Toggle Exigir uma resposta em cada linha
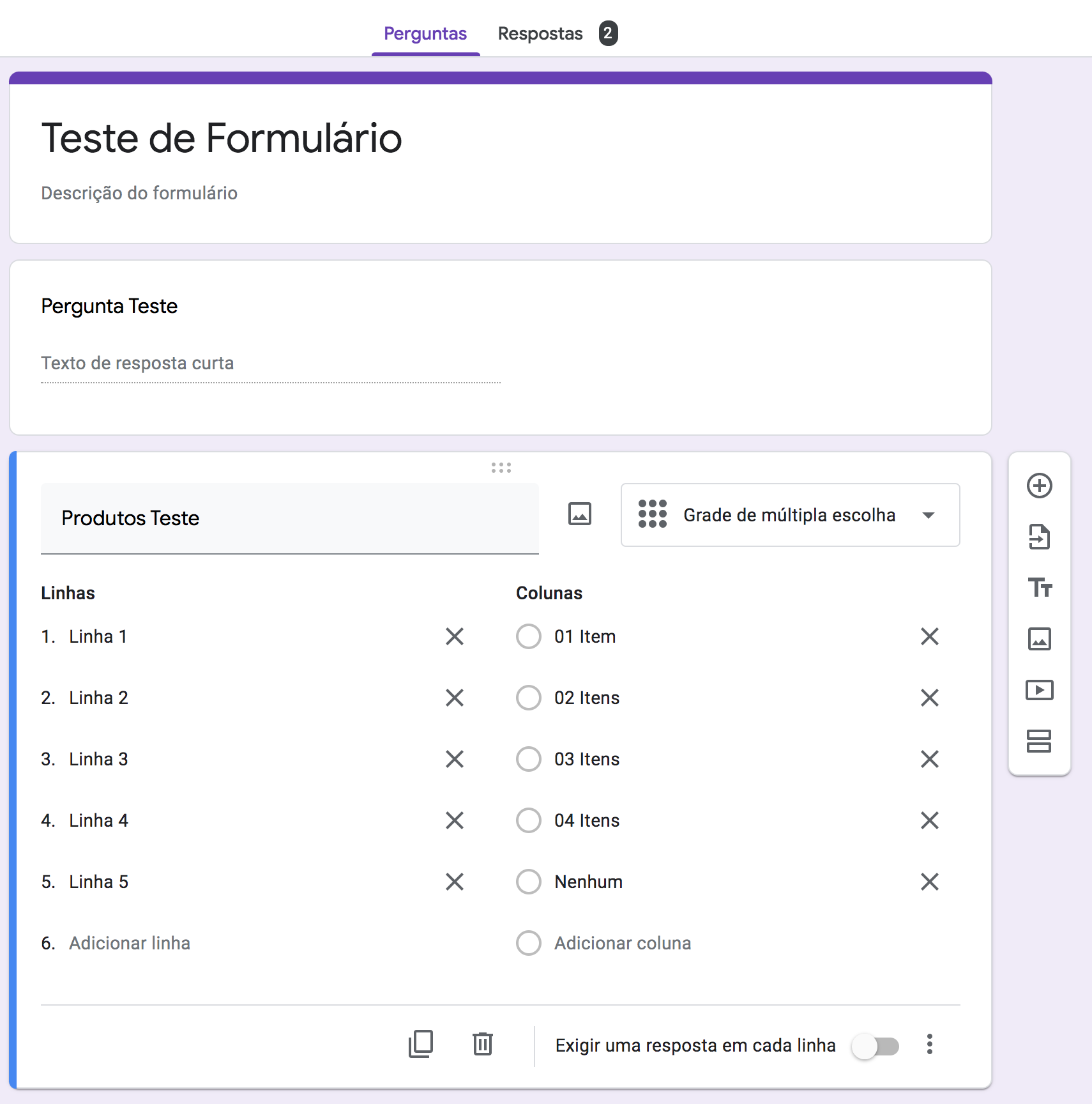Viewport: 1092px width, 1104px height. coord(875,1046)
